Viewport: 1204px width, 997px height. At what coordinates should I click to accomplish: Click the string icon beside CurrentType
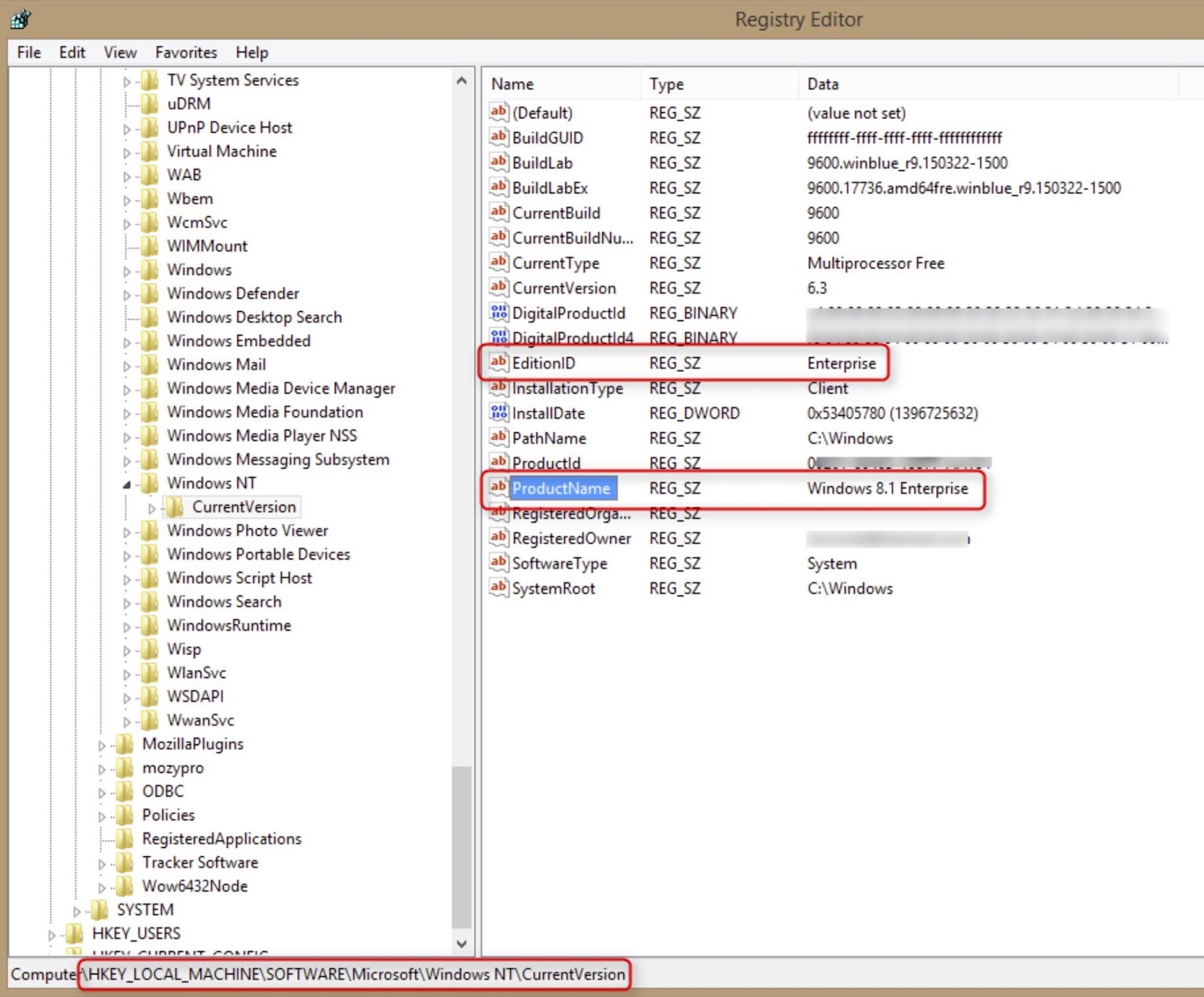tap(499, 262)
